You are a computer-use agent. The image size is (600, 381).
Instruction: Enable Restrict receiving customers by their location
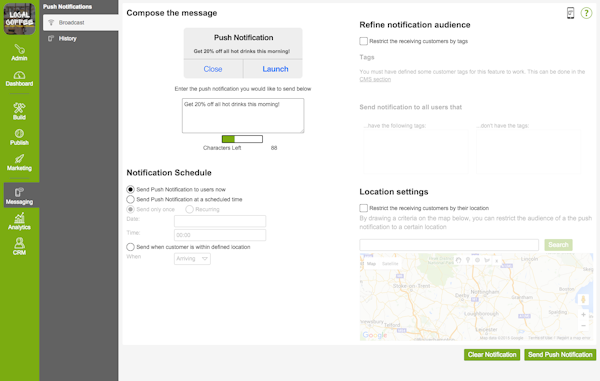pos(364,208)
